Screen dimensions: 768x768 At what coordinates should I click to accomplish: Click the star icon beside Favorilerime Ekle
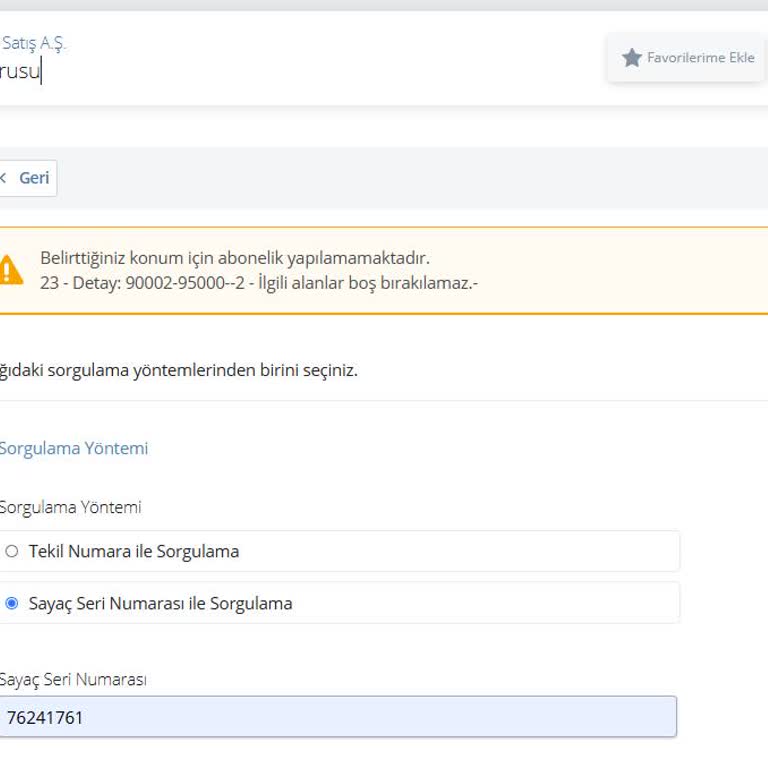tap(631, 58)
